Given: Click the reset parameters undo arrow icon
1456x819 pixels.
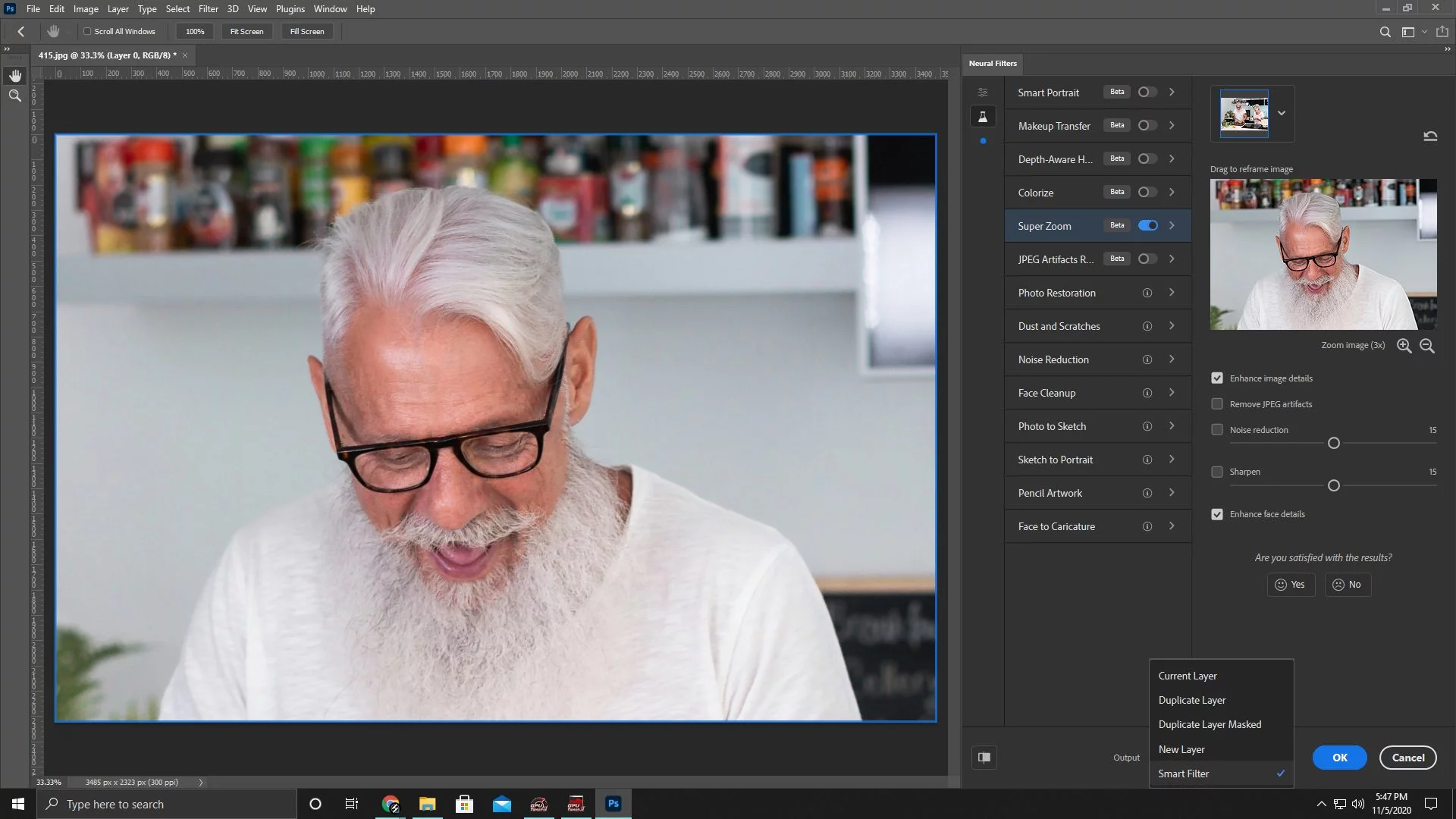Looking at the screenshot, I should (x=1430, y=136).
